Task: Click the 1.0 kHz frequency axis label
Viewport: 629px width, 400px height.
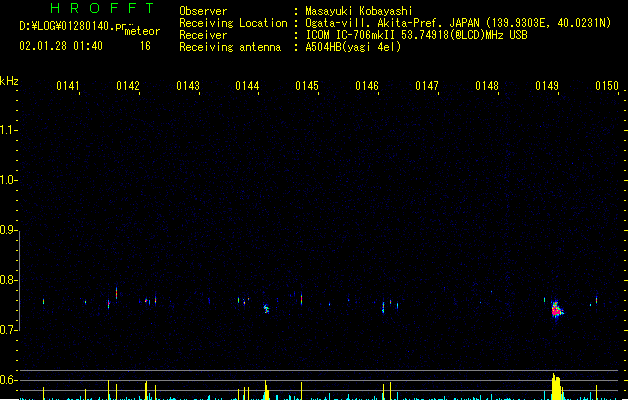Action: click(7, 180)
